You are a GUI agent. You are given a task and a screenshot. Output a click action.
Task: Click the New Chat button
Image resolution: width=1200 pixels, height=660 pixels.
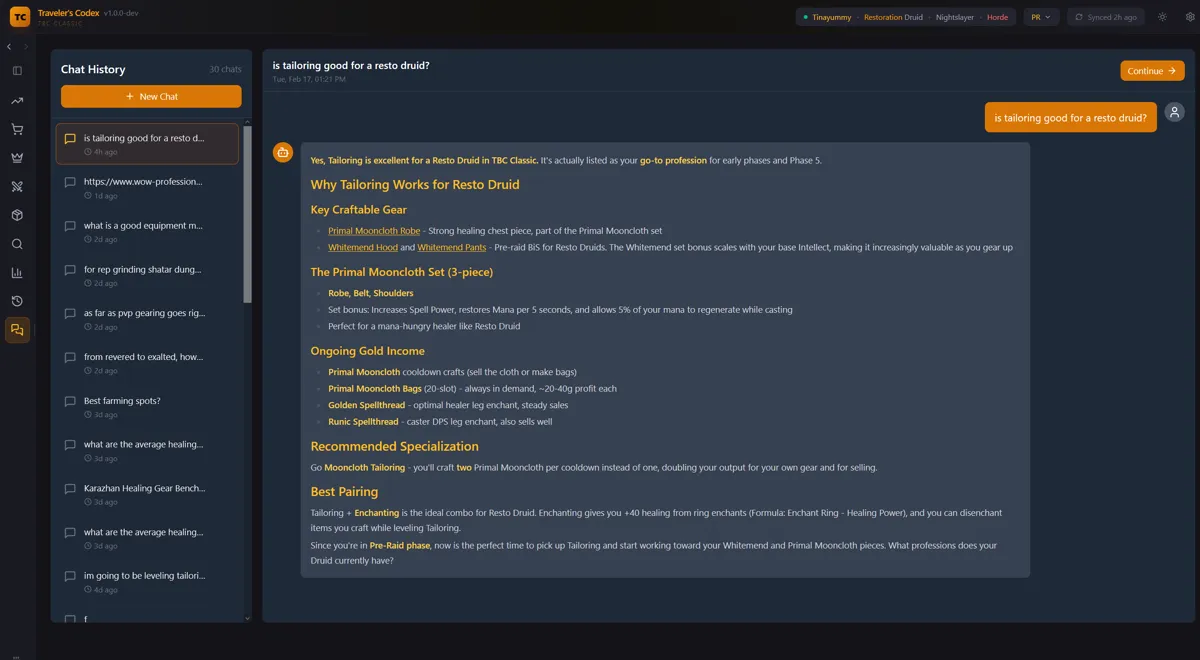(x=150, y=96)
